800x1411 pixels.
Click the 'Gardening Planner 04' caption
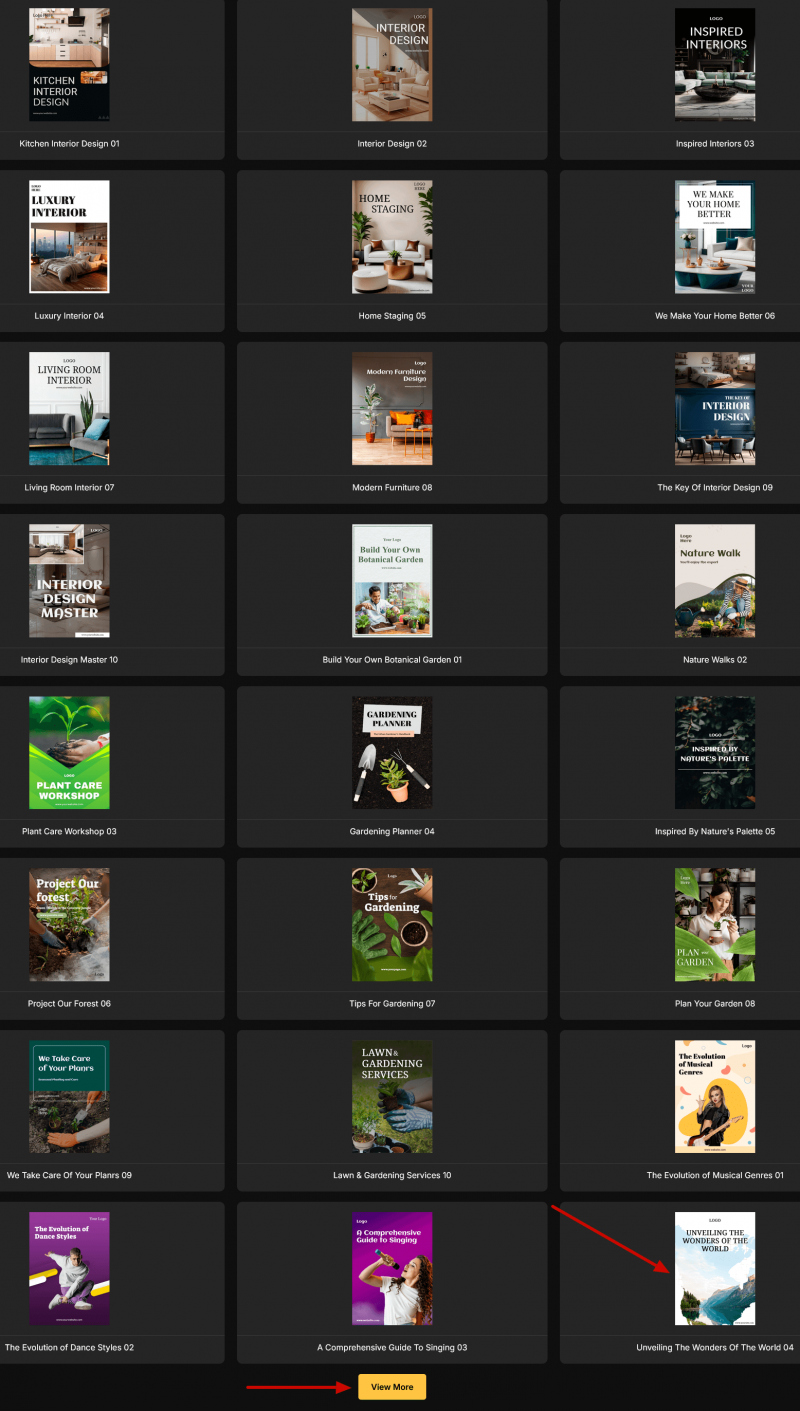point(392,832)
